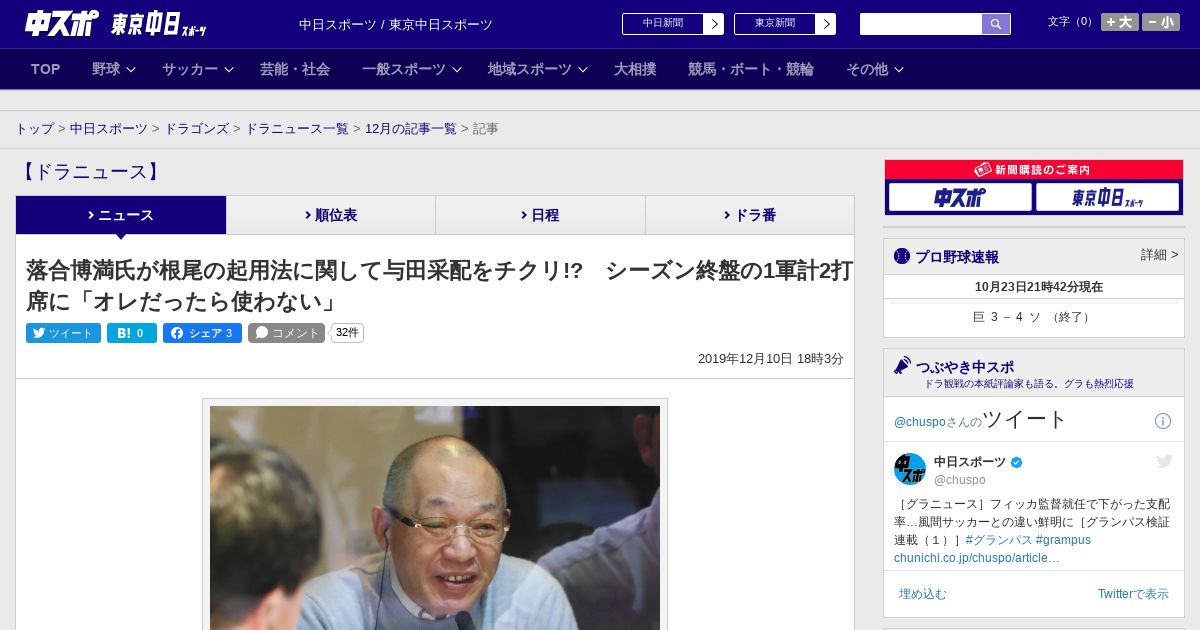Expand the 地域スポーツ navigation menu
This screenshot has width=1200, height=630.
[x=538, y=69]
